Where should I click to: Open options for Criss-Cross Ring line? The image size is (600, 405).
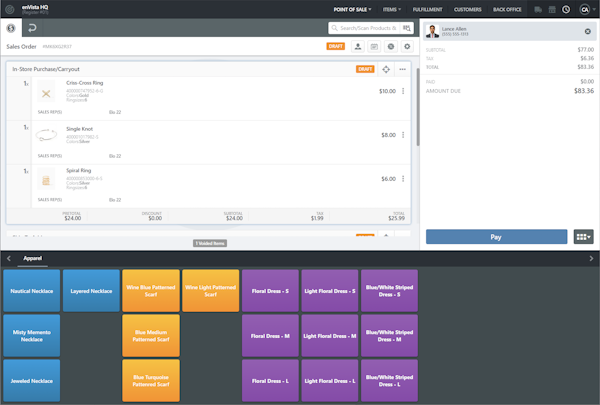tap(403, 91)
